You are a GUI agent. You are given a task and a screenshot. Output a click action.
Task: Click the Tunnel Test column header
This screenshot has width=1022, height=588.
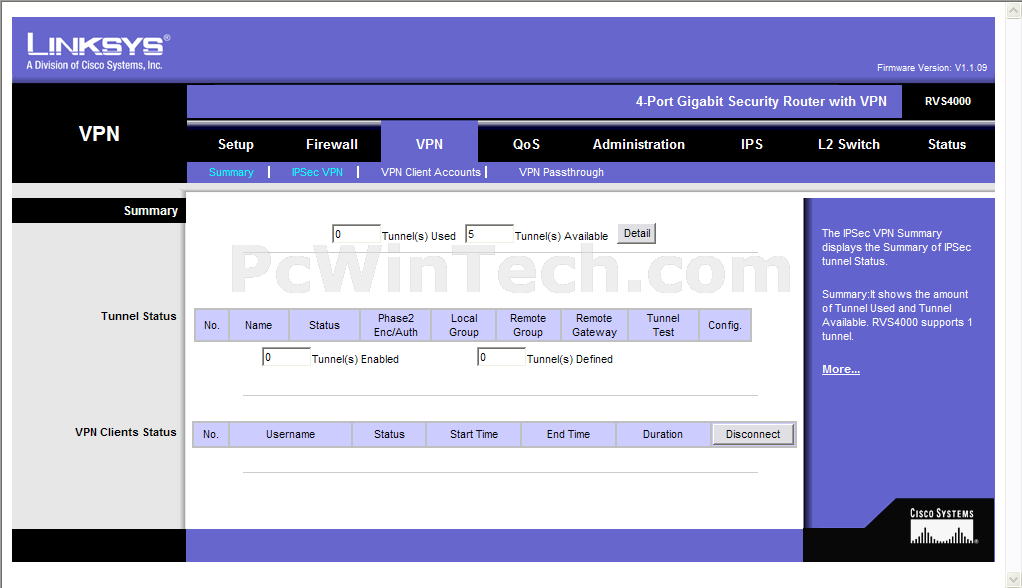click(x=663, y=325)
